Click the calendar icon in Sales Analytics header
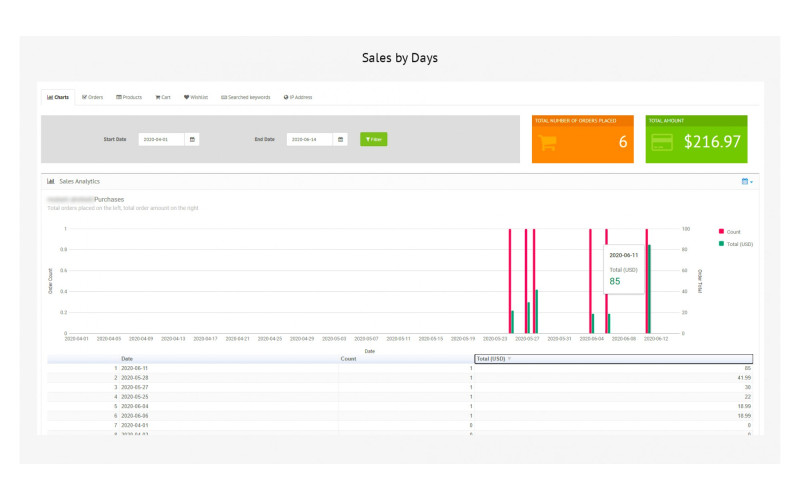 pyautogui.click(x=745, y=182)
